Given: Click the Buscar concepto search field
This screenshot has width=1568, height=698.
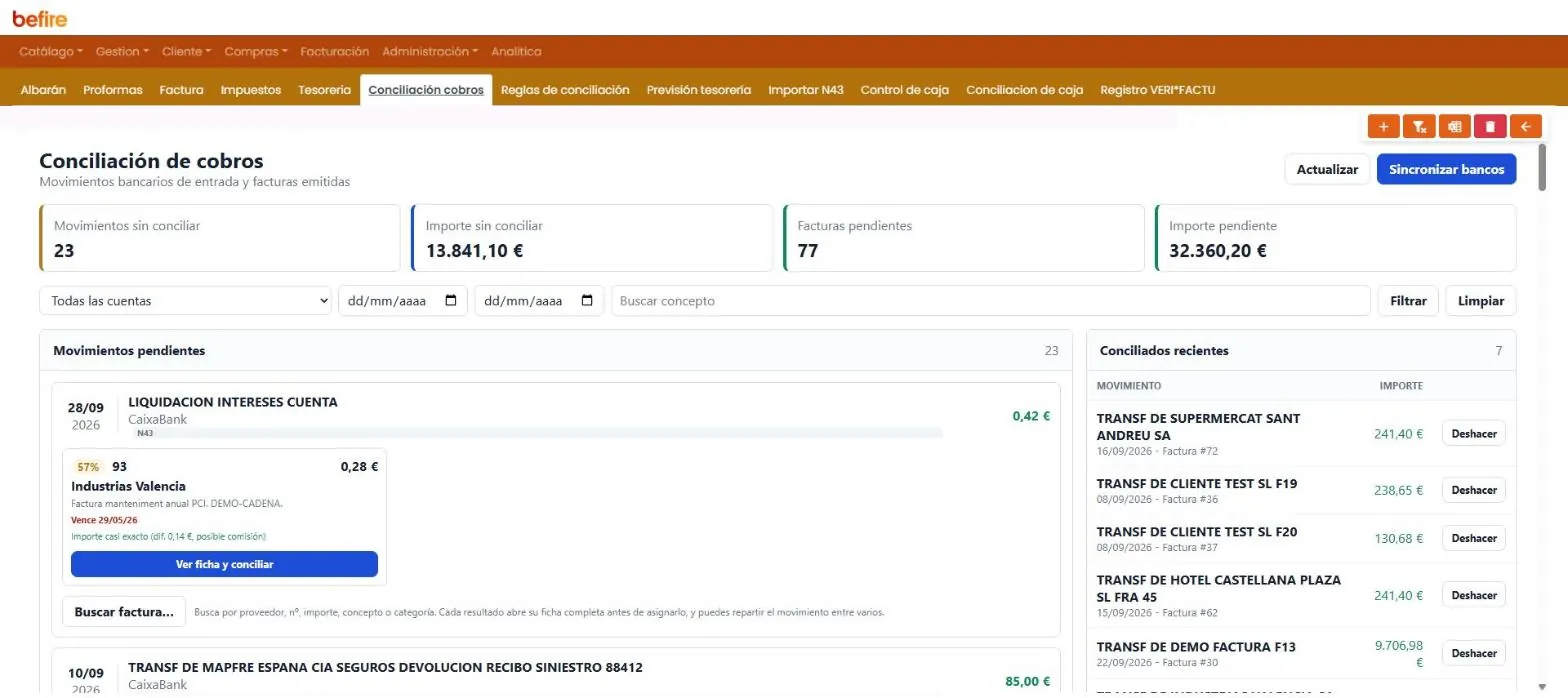Looking at the screenshot, I should 991,300.
